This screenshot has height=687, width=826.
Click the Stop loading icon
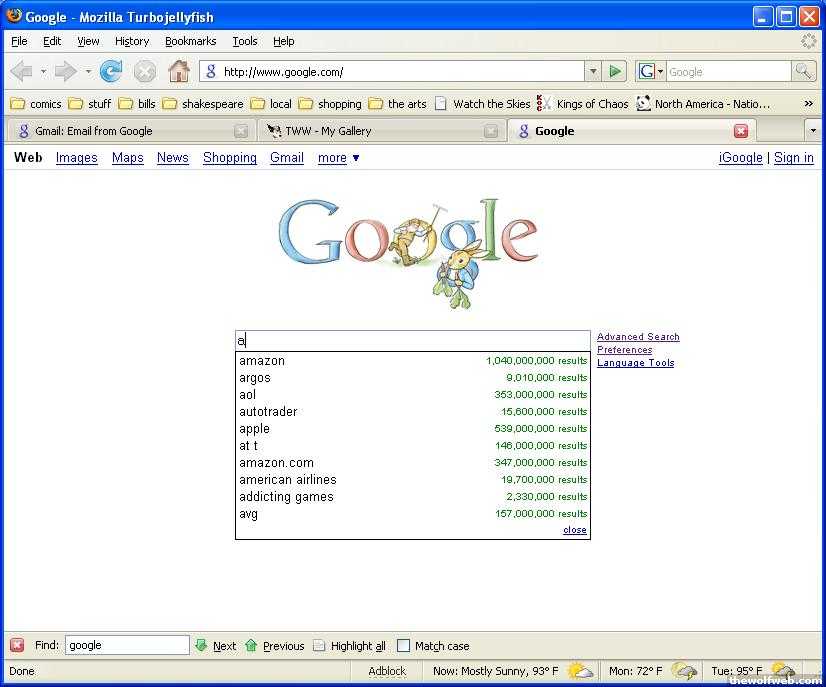pyautogui.click(x=145, y=71)
